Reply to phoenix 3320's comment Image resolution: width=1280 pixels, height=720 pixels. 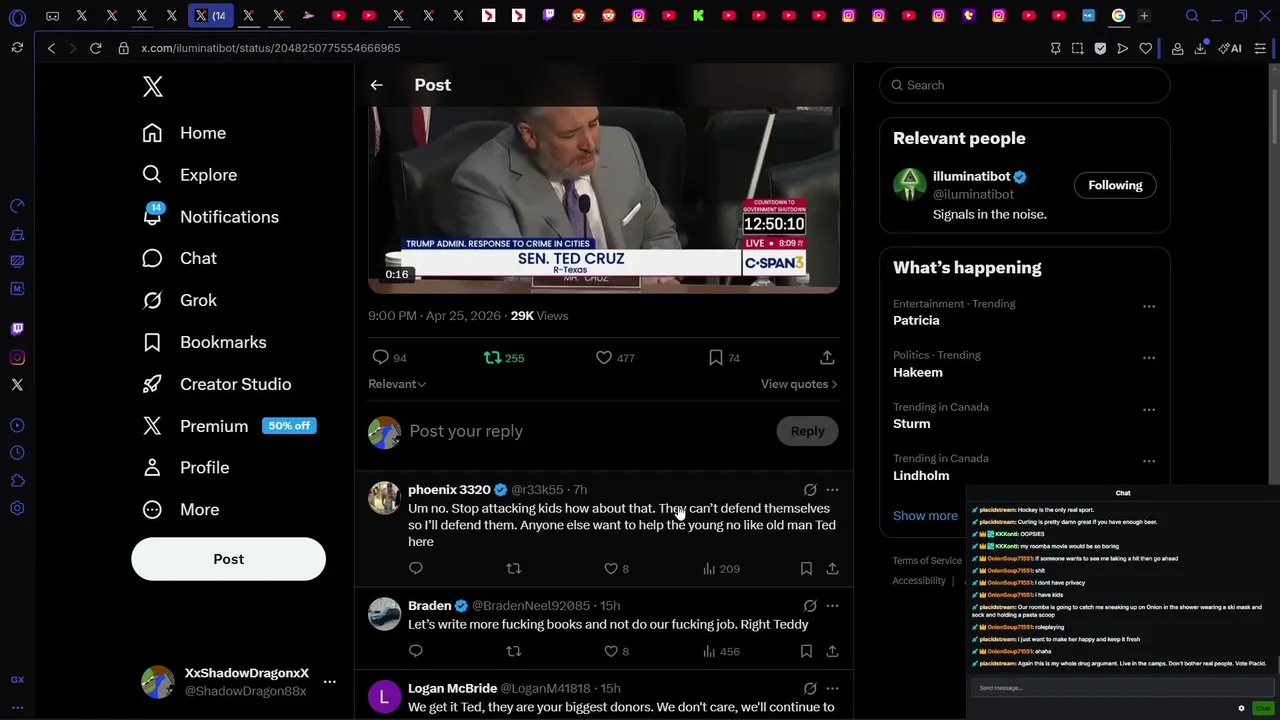(x=416, y=568)
